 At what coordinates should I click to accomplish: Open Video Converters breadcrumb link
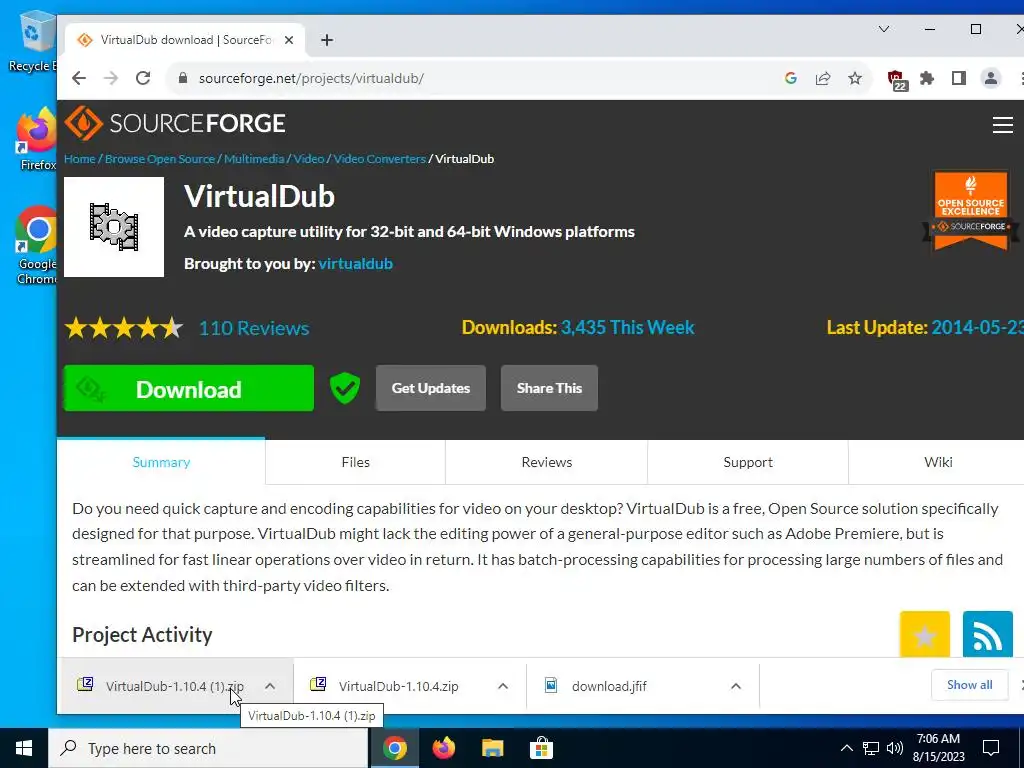(379, 159)
